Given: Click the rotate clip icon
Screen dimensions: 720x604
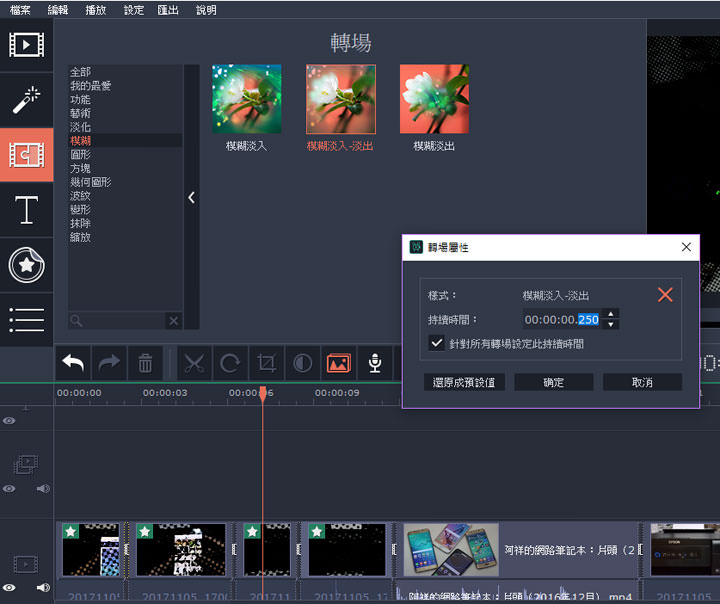Looking at the screenshot, I should pyautogui.click(x=230, y=363).
